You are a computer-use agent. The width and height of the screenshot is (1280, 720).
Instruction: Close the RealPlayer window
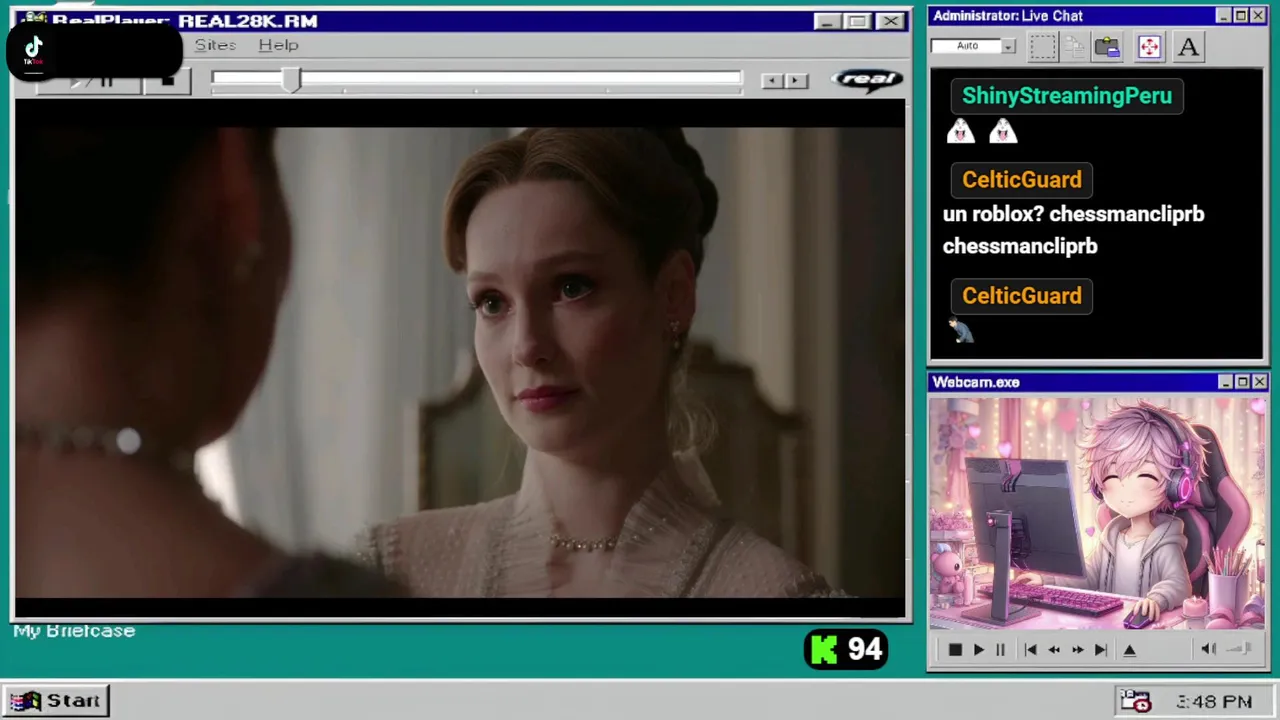tap(890, 21)
